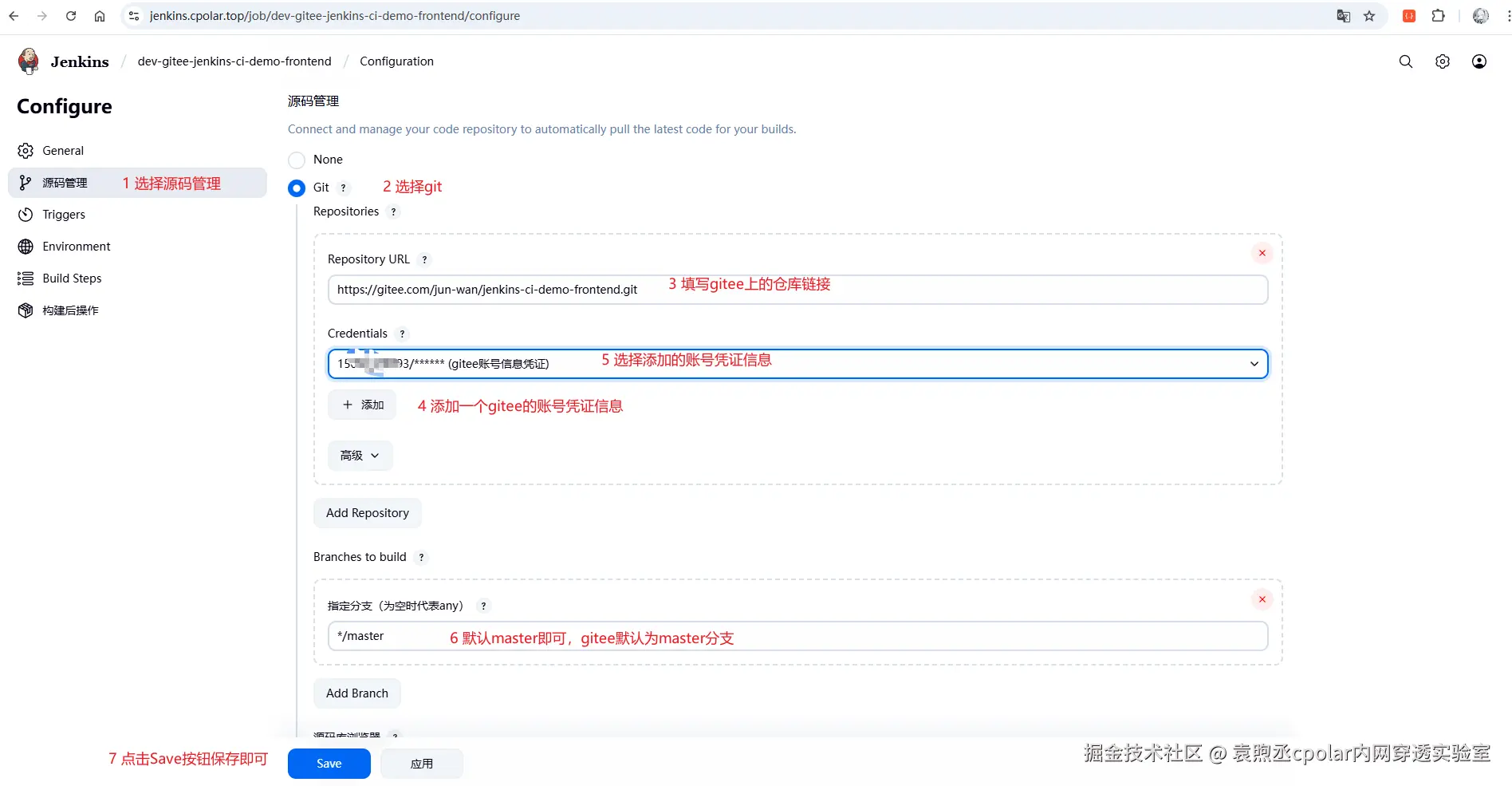Open Jenkins search magnifier
The height and width of the screenshot is (786, 1512).
1406,61
